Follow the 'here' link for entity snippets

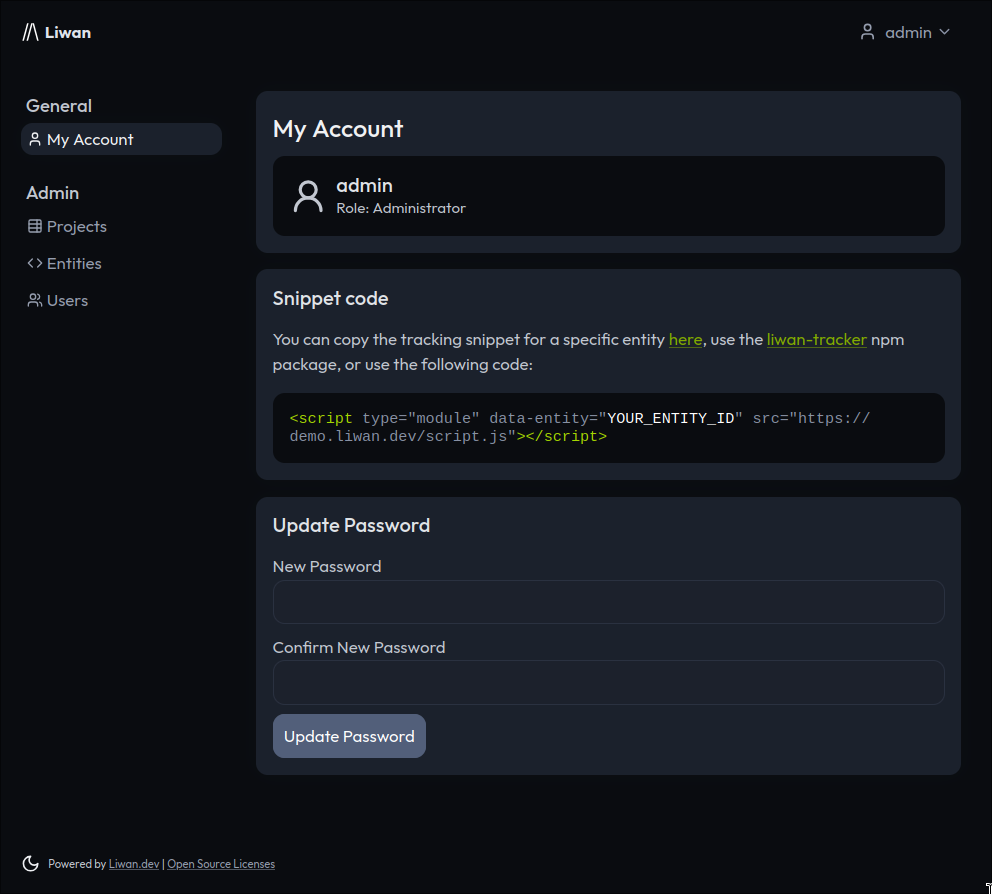(x=685, y=340)
